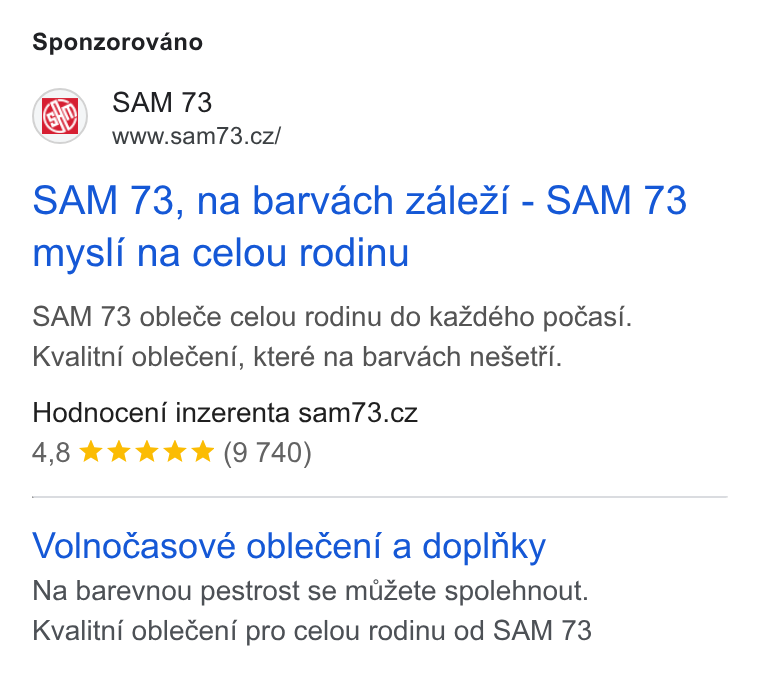The height and width of the screenshot is (698, 760).
Task: Click 'Kvalitní oblečení pro celou rodinu od SAM 73'
Action: coord(312,631)
